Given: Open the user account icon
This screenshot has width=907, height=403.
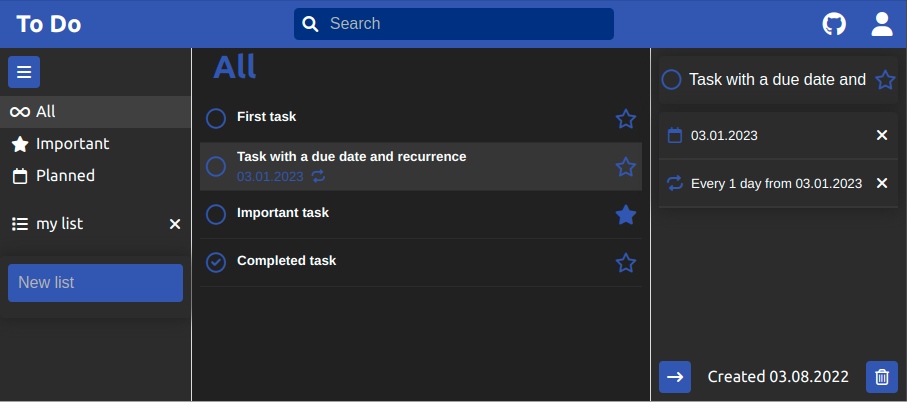Looking at the screenshot, I should coord(882,24).
